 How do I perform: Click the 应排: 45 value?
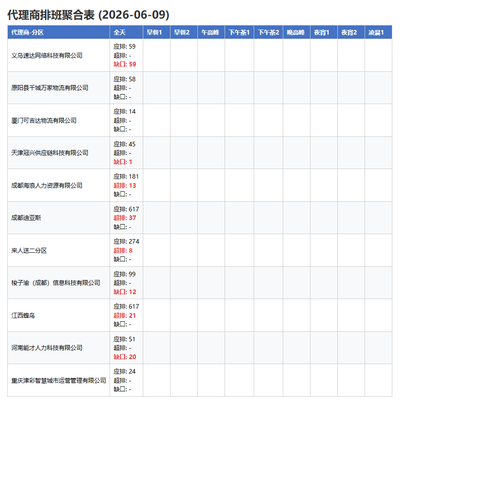[x=125, y=144]
